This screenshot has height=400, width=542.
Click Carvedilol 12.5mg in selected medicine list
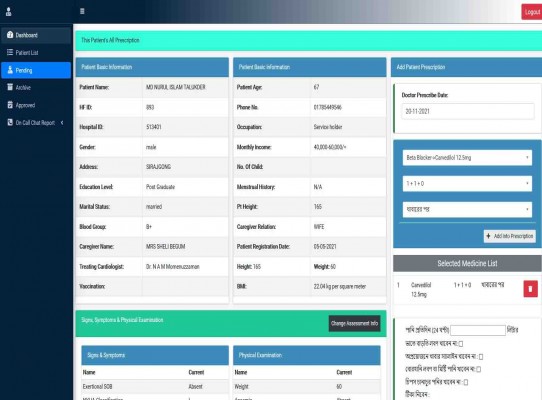pos(421,290)
